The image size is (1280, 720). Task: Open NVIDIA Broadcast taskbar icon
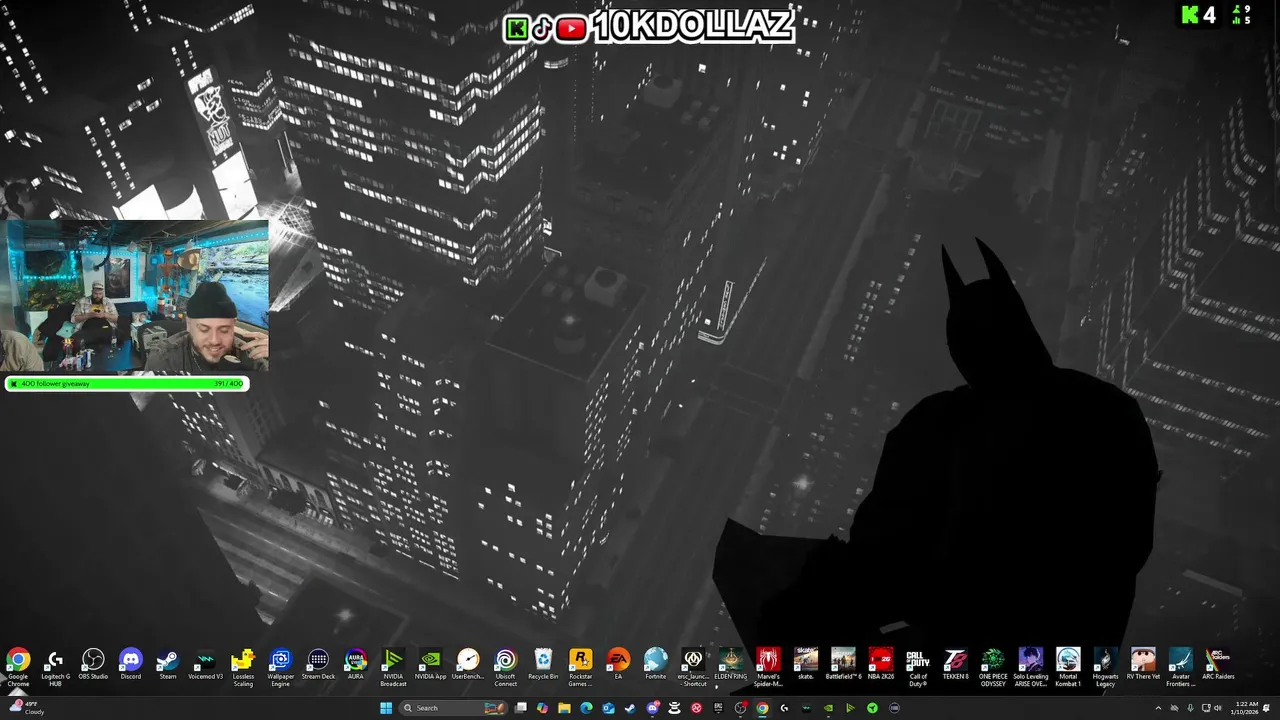click(850, 708)
